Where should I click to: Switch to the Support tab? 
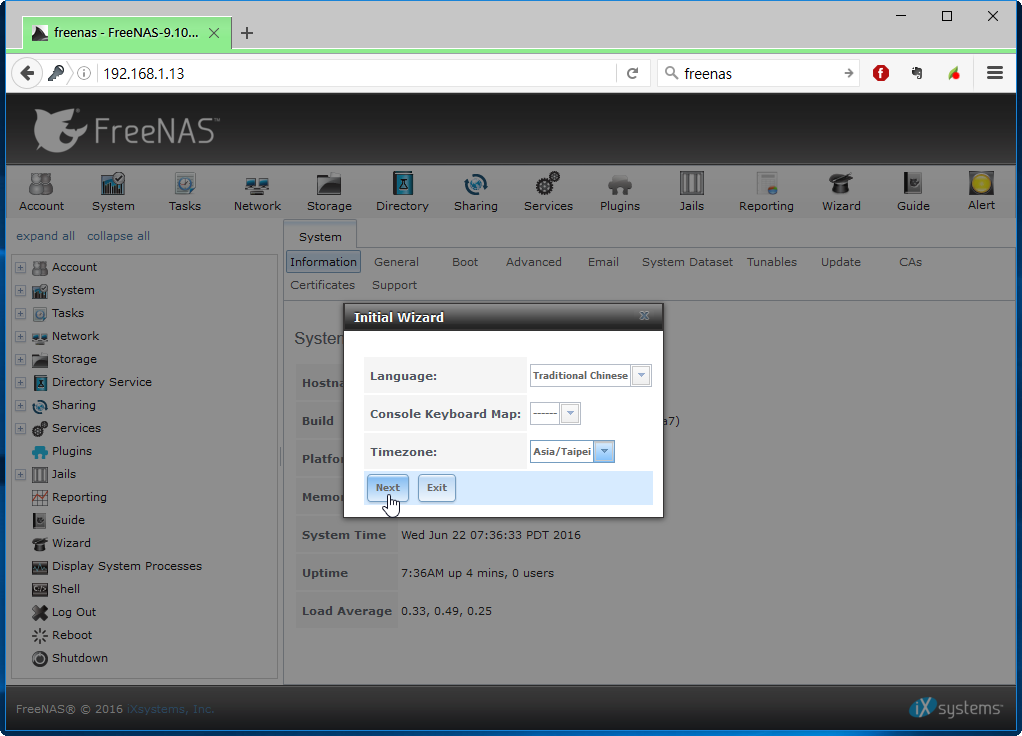click(394, 285)
